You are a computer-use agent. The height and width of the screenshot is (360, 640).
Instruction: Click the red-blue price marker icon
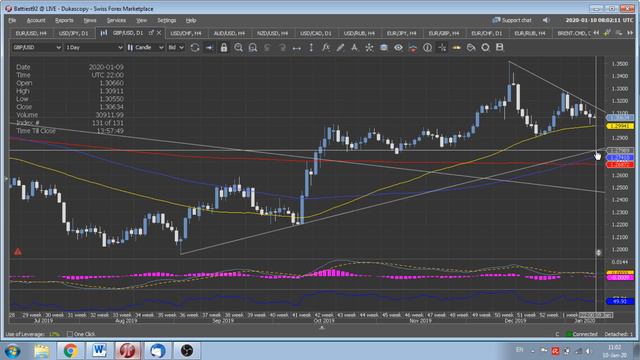(413, 48)
